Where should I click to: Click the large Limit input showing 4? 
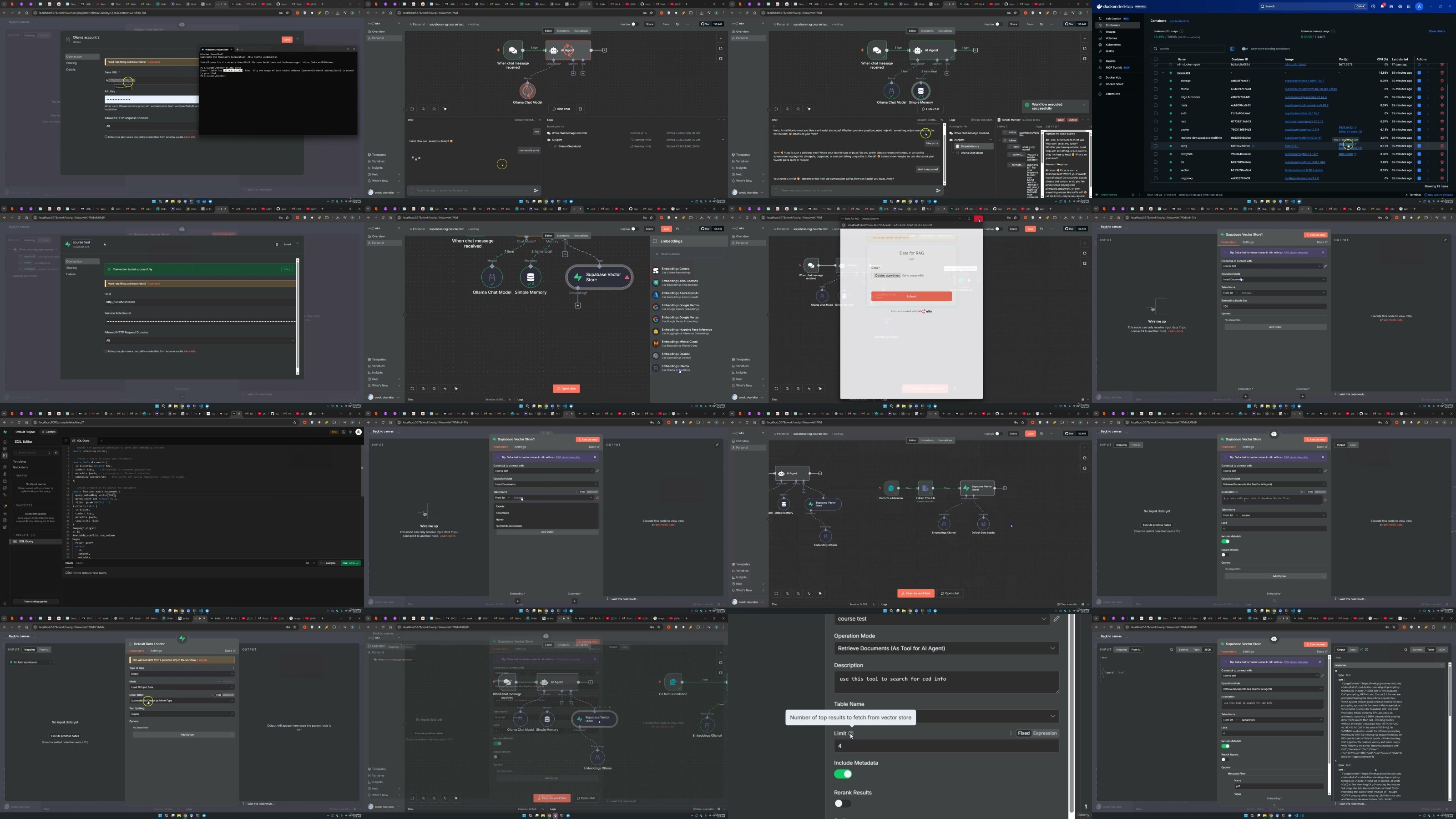click(x=945, y=746)
